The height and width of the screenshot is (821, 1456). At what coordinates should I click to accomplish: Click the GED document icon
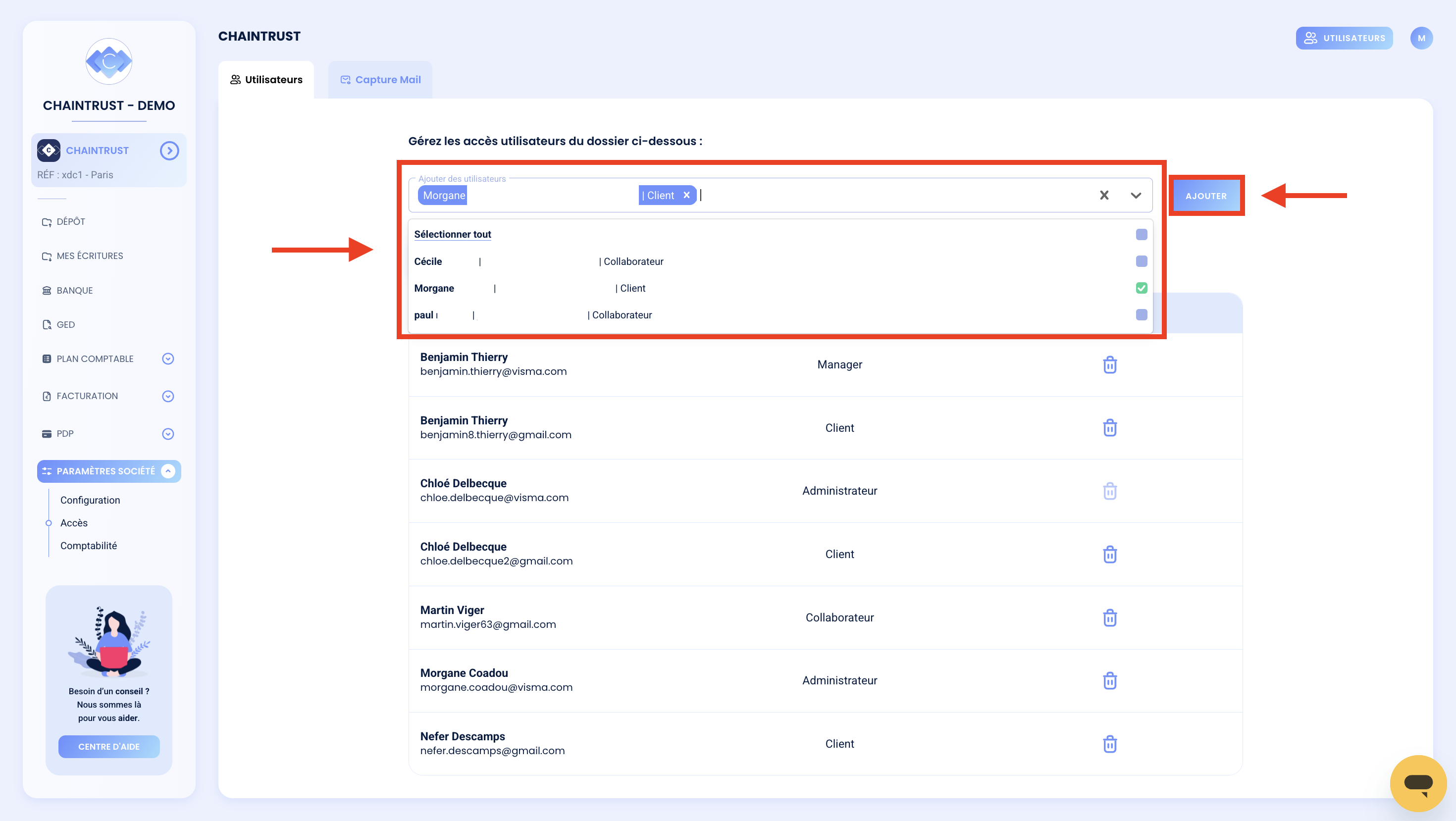[47, 324]
